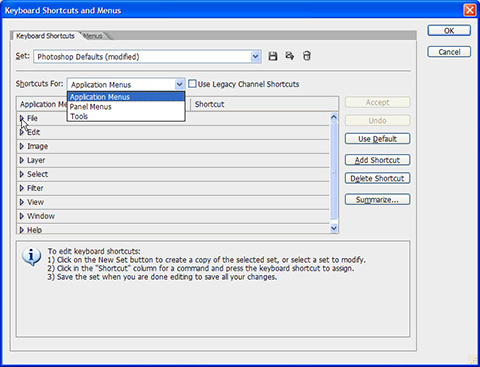
Task: Select the Window row label
Action: (x=41, y=216)
